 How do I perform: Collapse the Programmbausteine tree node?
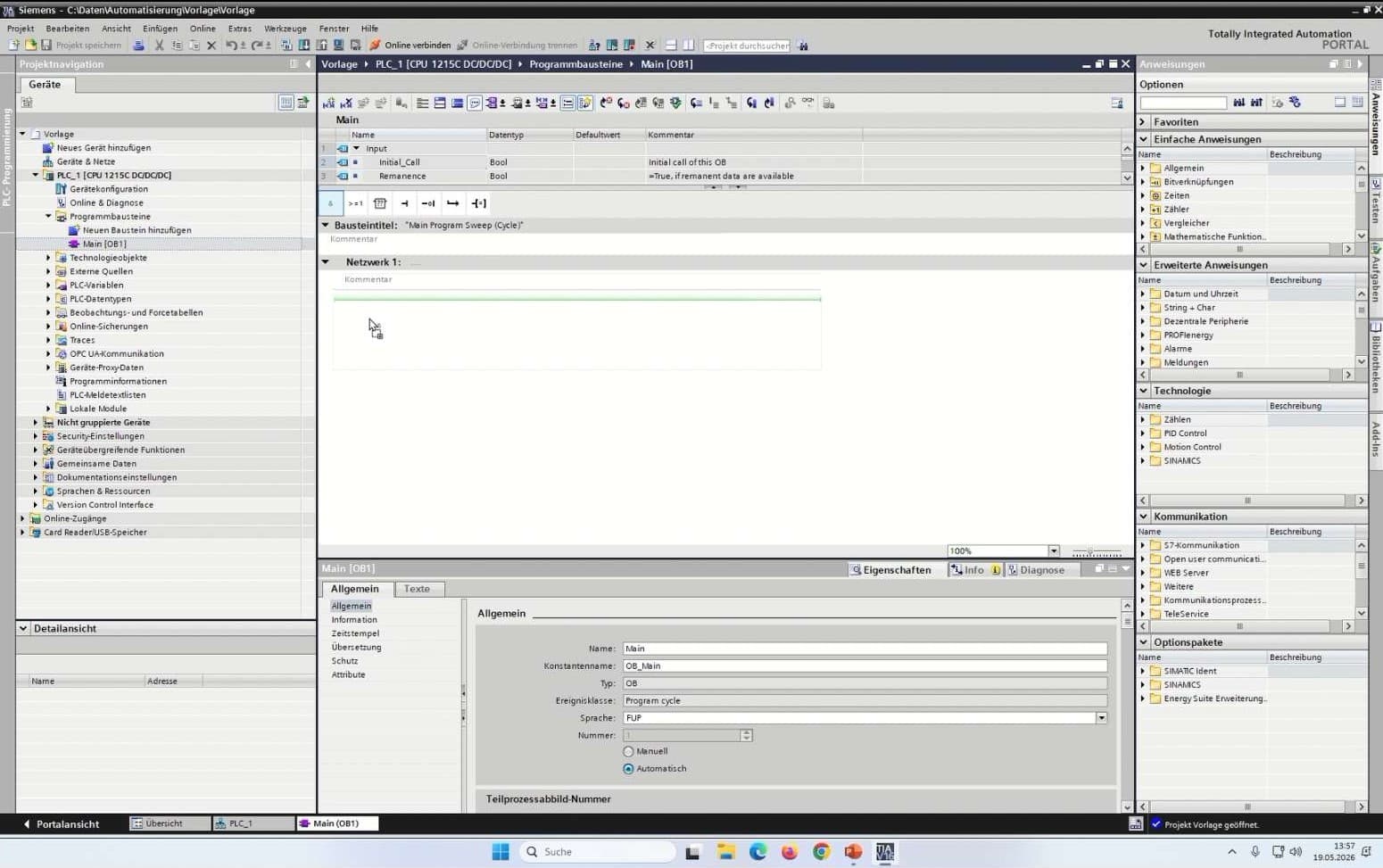[x=49, y=217]
